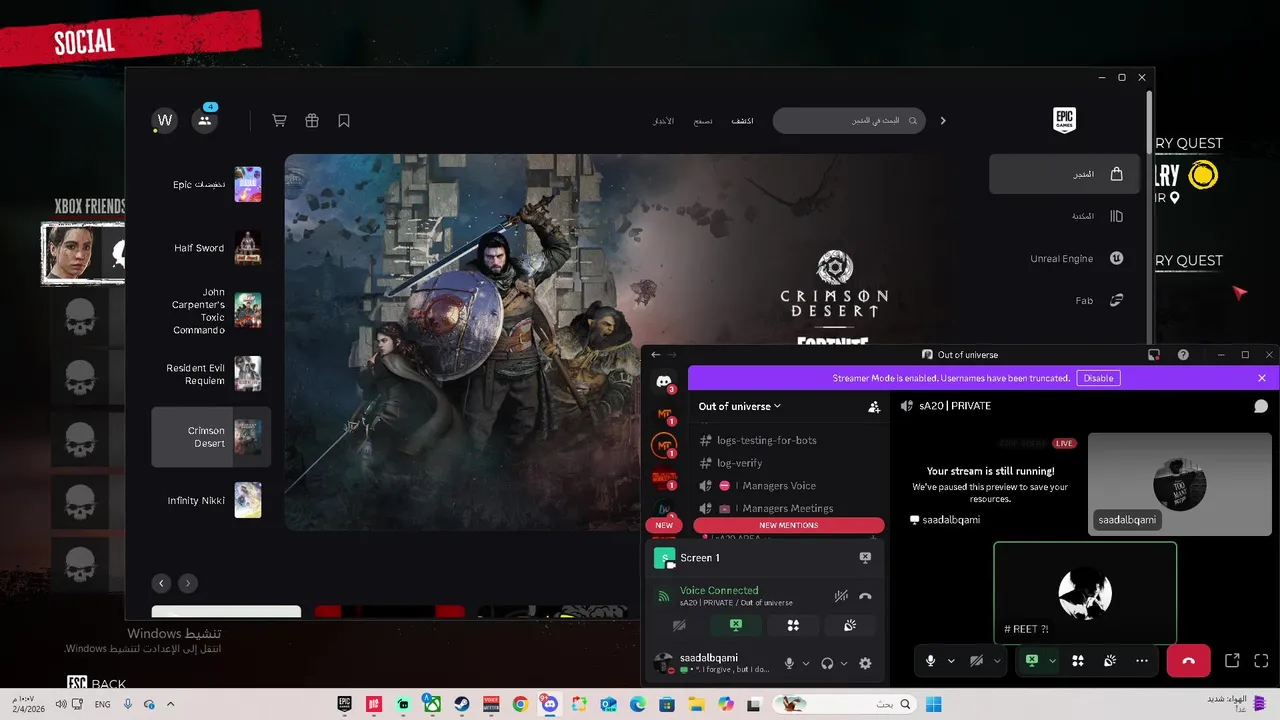Disable Streamer Mode via Disable button
The height and width of the screenshot is (720, 1280).
(1098, 378)
